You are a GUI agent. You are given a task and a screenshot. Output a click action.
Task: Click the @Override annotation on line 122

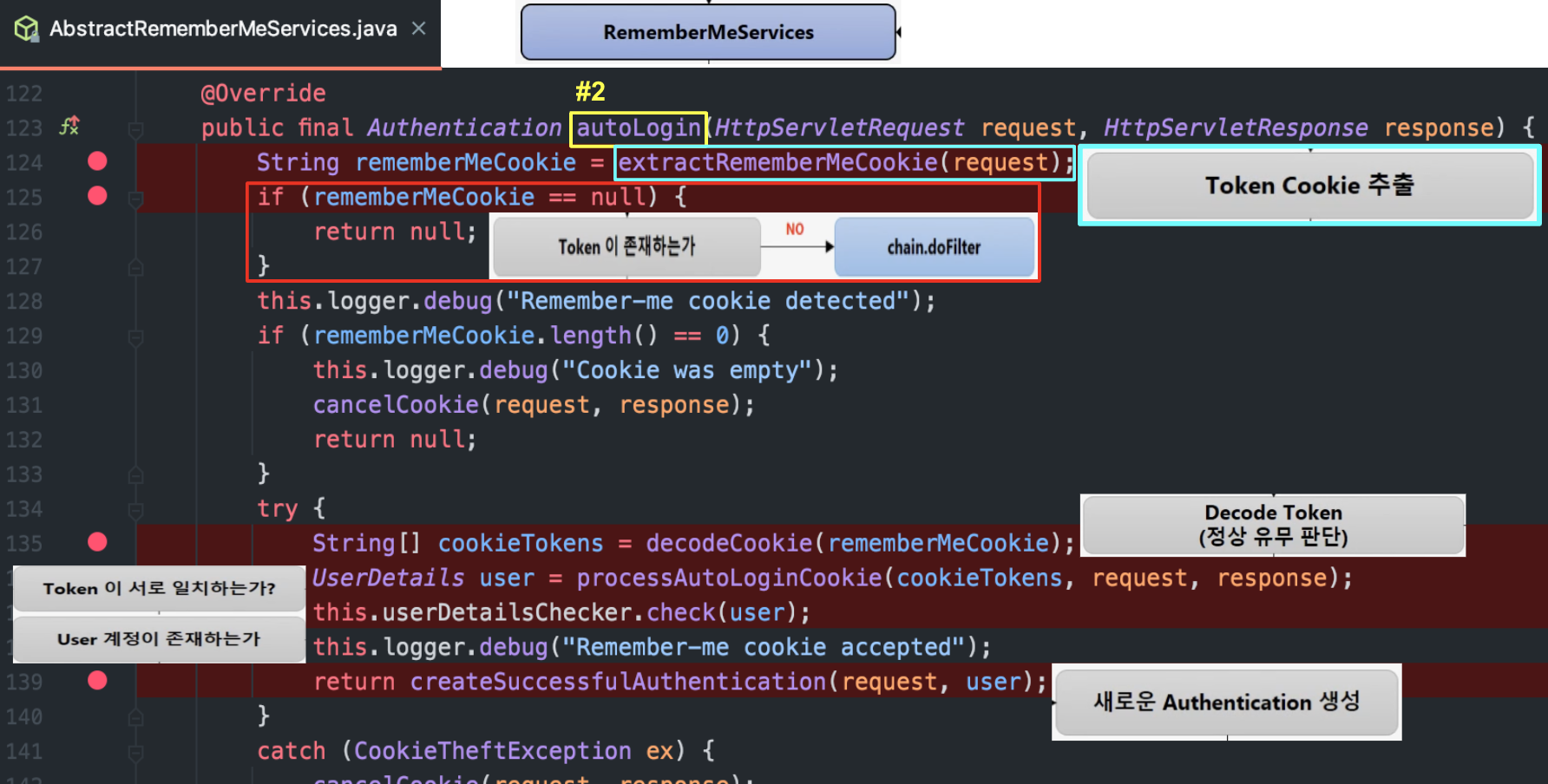coord(263,93)
